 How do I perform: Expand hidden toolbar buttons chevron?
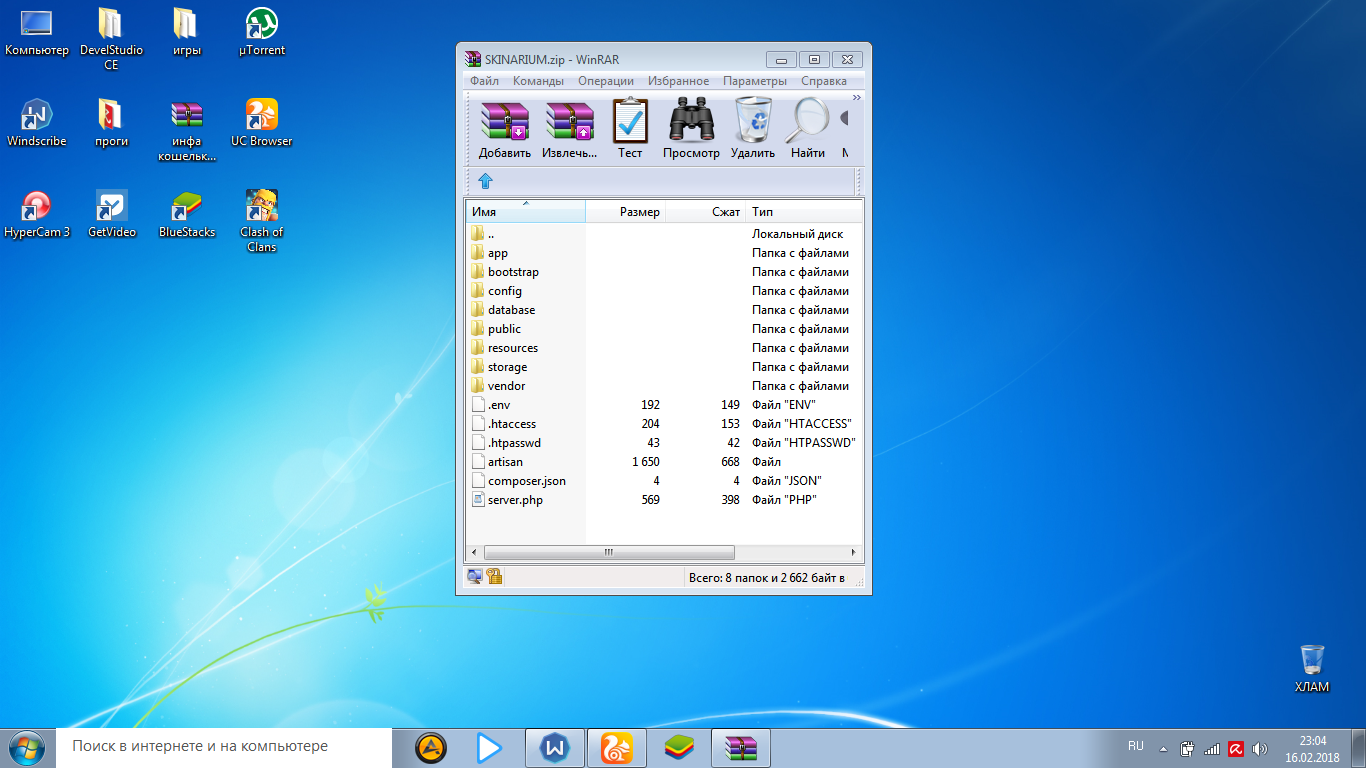coord(856,97)
